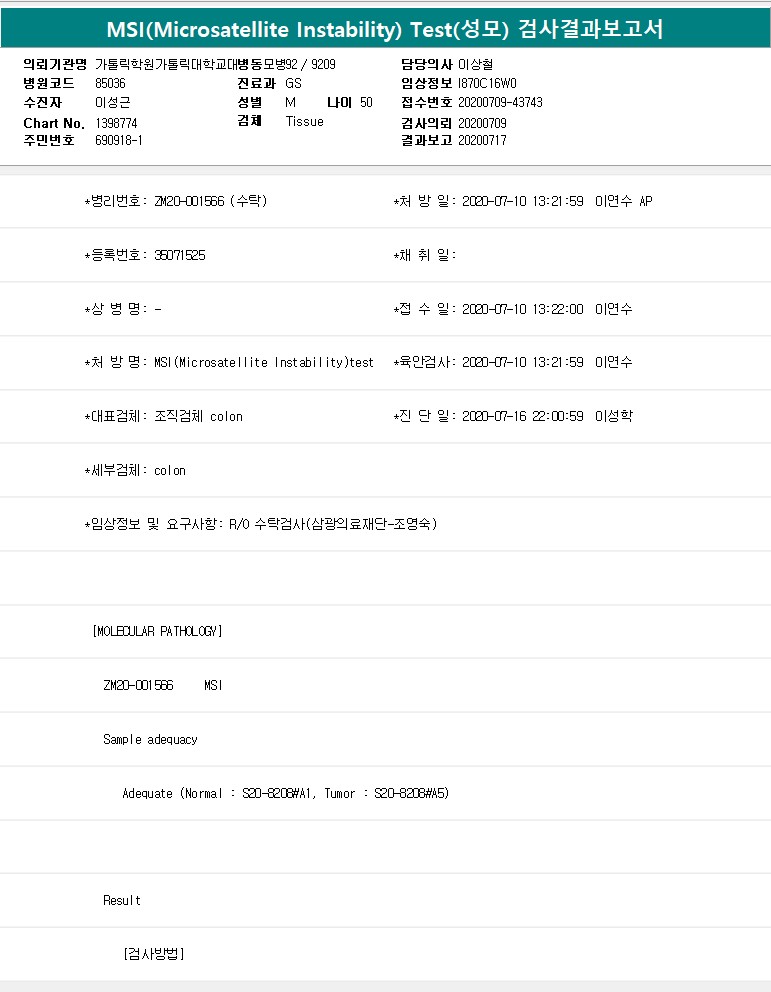Select prescription date 2020-07-10 13:21:59
Image resolution: width=771 pixels, height=992 pixels.
[522, 201]
